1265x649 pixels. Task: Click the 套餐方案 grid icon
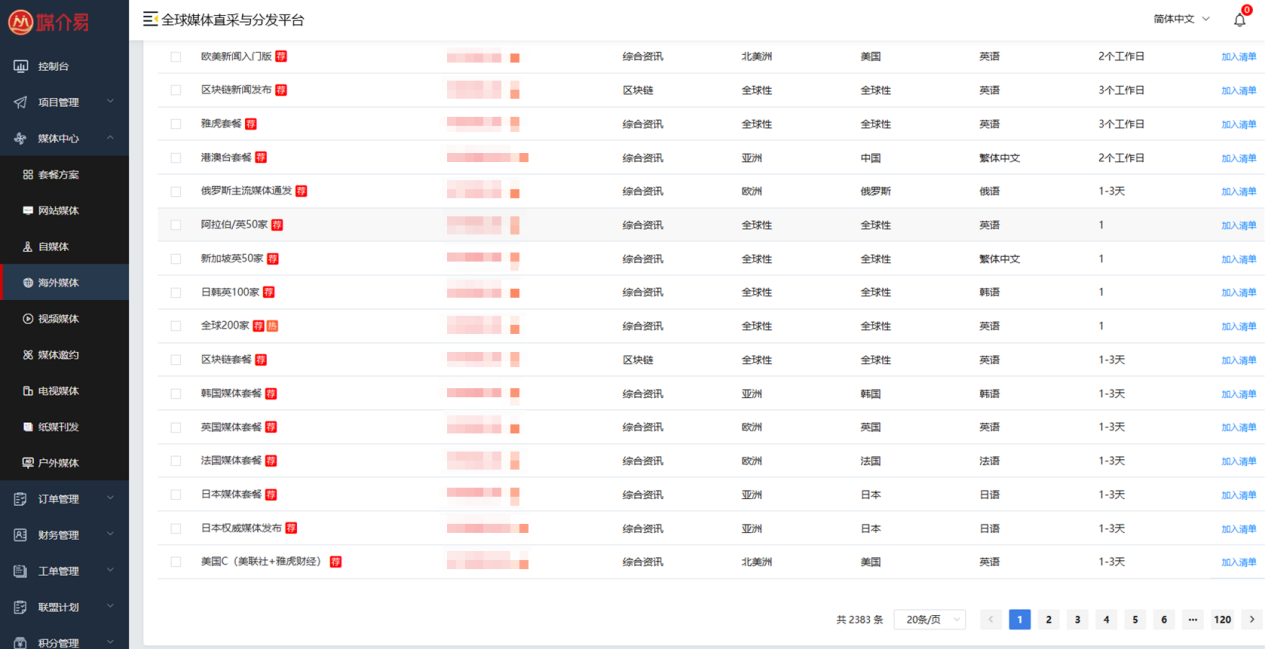click(28, 175)
